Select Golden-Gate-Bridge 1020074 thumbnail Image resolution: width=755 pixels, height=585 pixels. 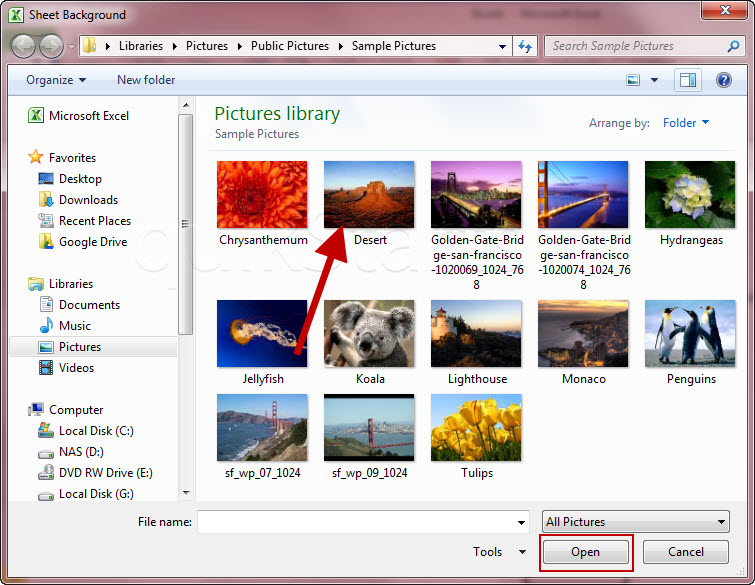(583, 195)
